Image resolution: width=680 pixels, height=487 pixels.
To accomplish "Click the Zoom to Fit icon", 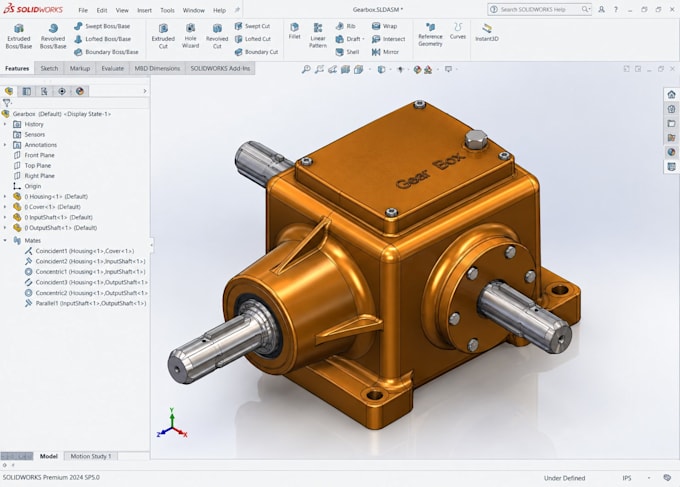I will pos(306,69).
